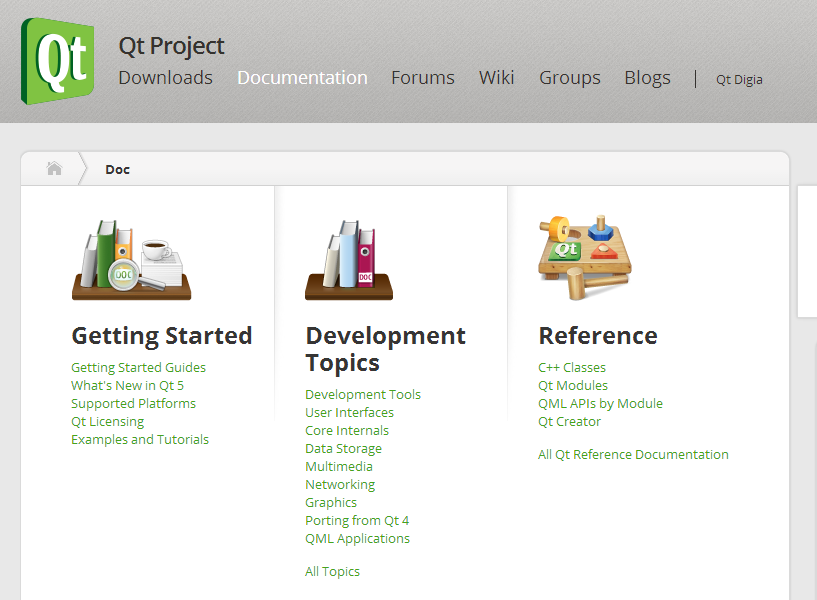Open Data Storage topic
817x600 pixels.
[343, 449]
